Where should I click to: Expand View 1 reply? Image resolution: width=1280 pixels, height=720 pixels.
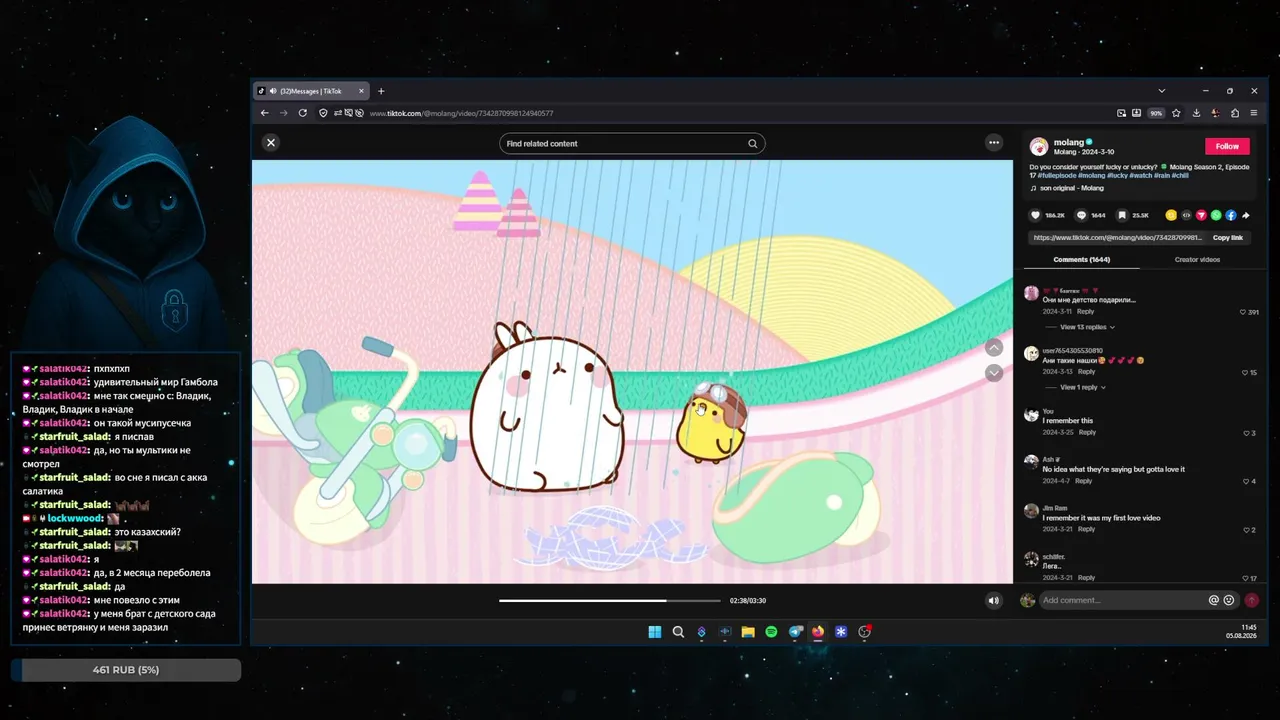coord(1081,387)
